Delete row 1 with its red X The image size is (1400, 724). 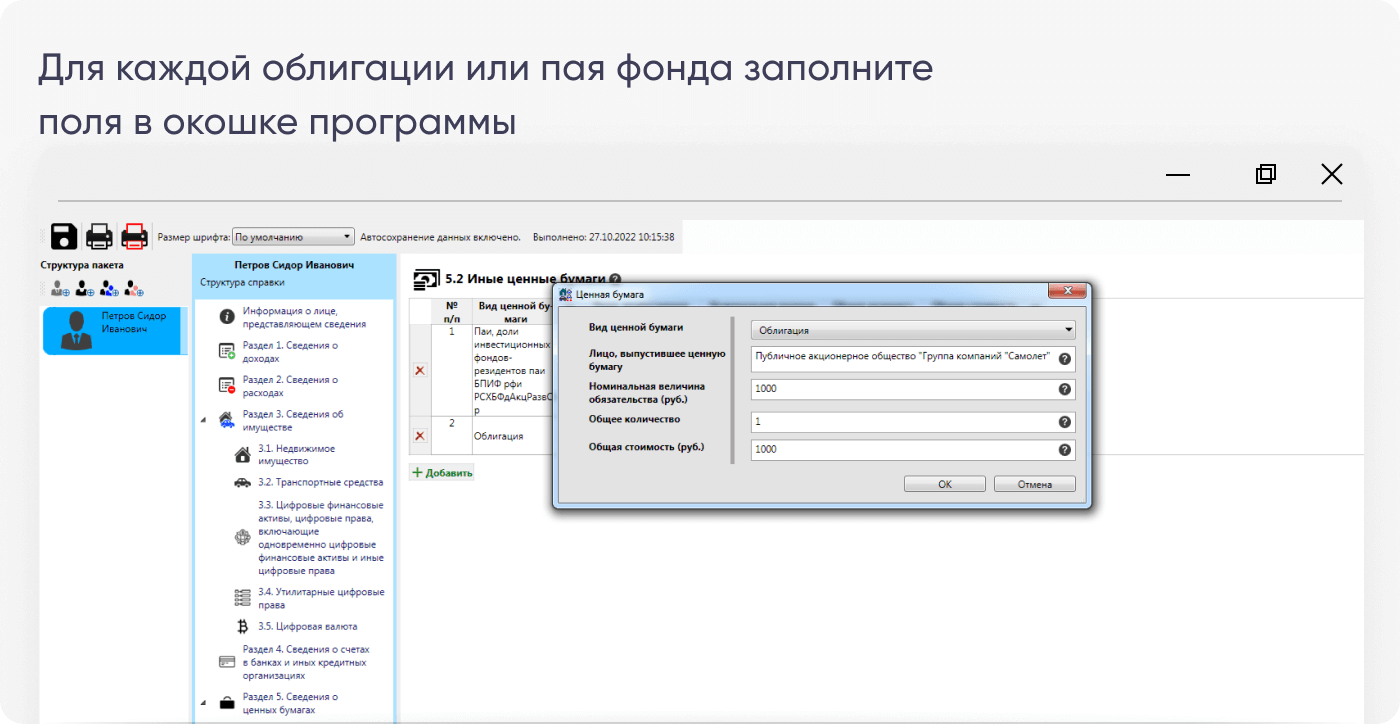tap(420, 370)
